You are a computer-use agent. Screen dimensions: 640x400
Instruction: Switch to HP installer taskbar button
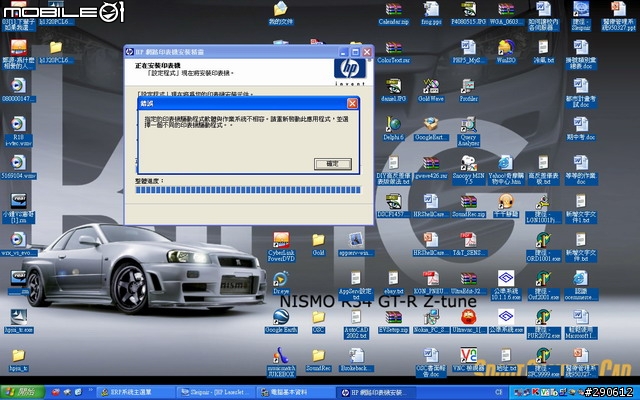377,392
